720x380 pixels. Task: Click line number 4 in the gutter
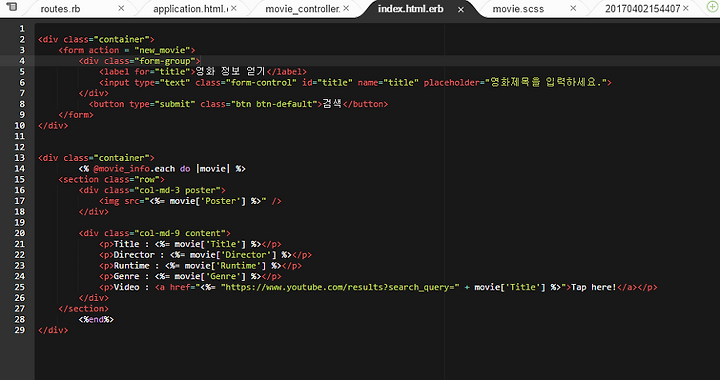(x=22, y=61)
